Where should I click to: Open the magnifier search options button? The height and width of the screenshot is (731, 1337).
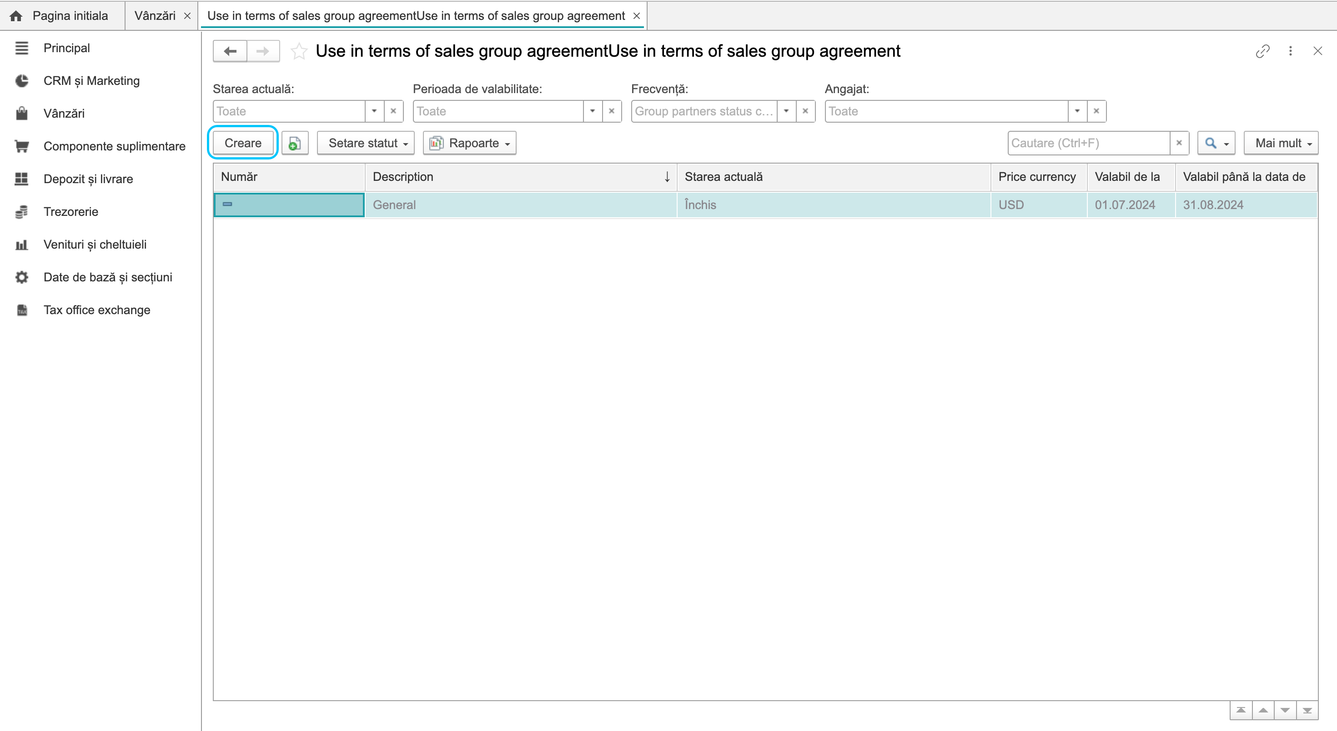[1216, 143]
